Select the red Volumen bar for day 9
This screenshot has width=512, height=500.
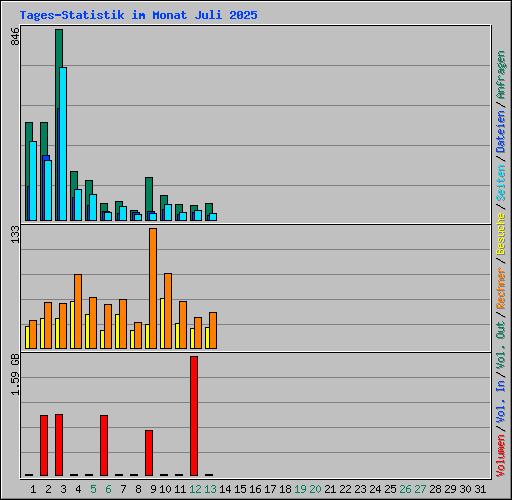tap(149, 453)
